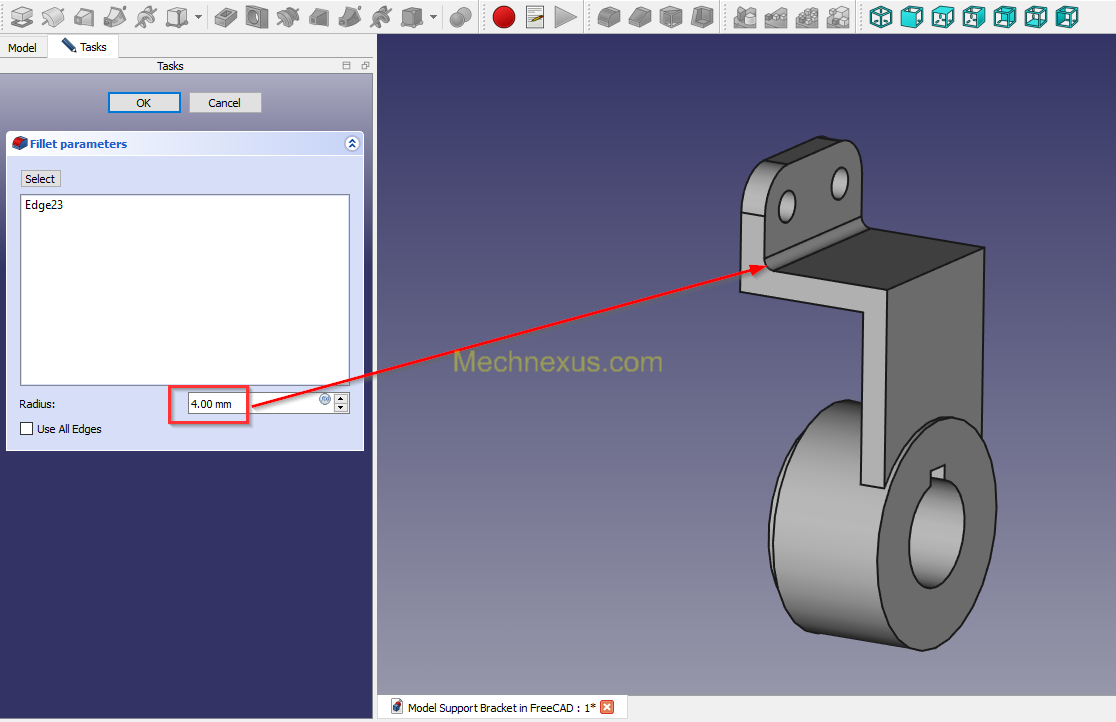
Task: Switch to front view
Action: click(912, 16)
